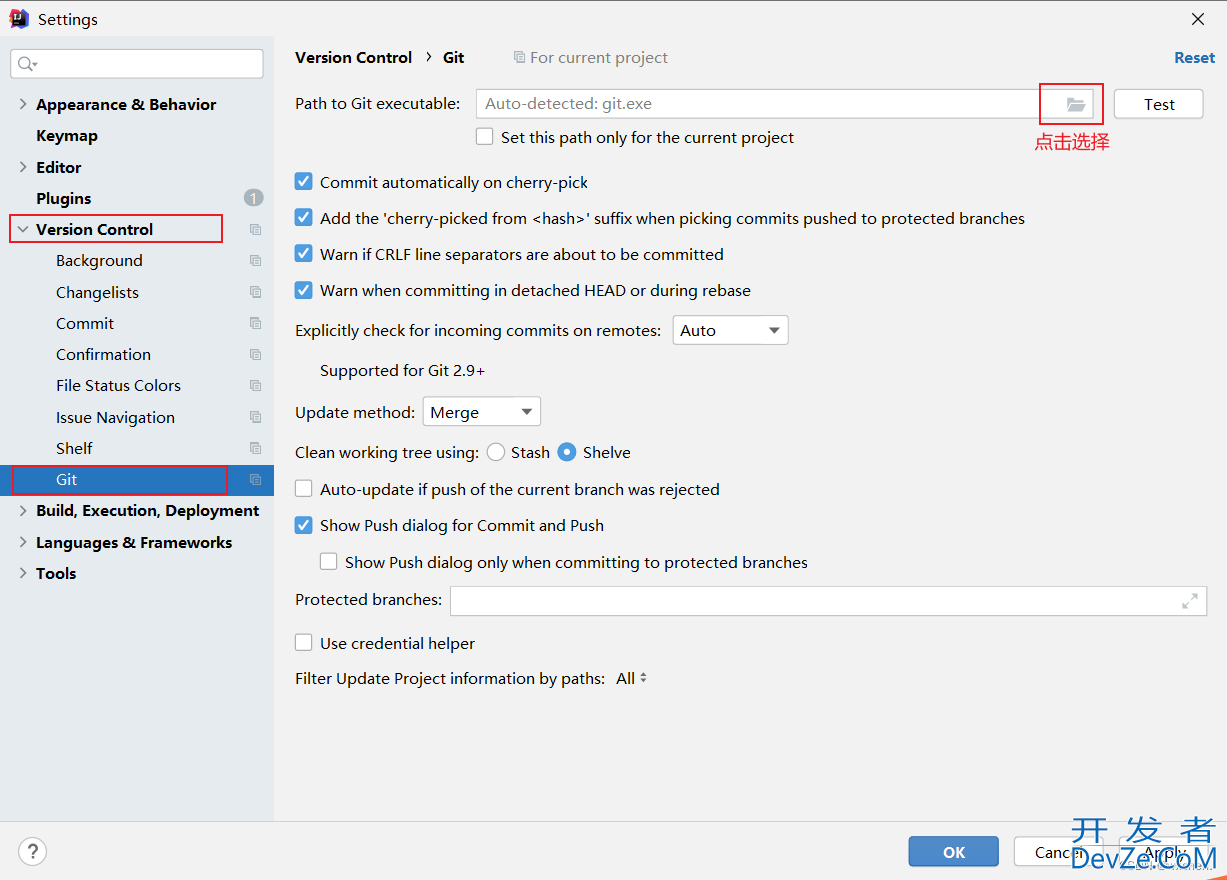1227x880 pixels.
Task: Click the Plugins update count badge
Action: [x=254, y=198]
